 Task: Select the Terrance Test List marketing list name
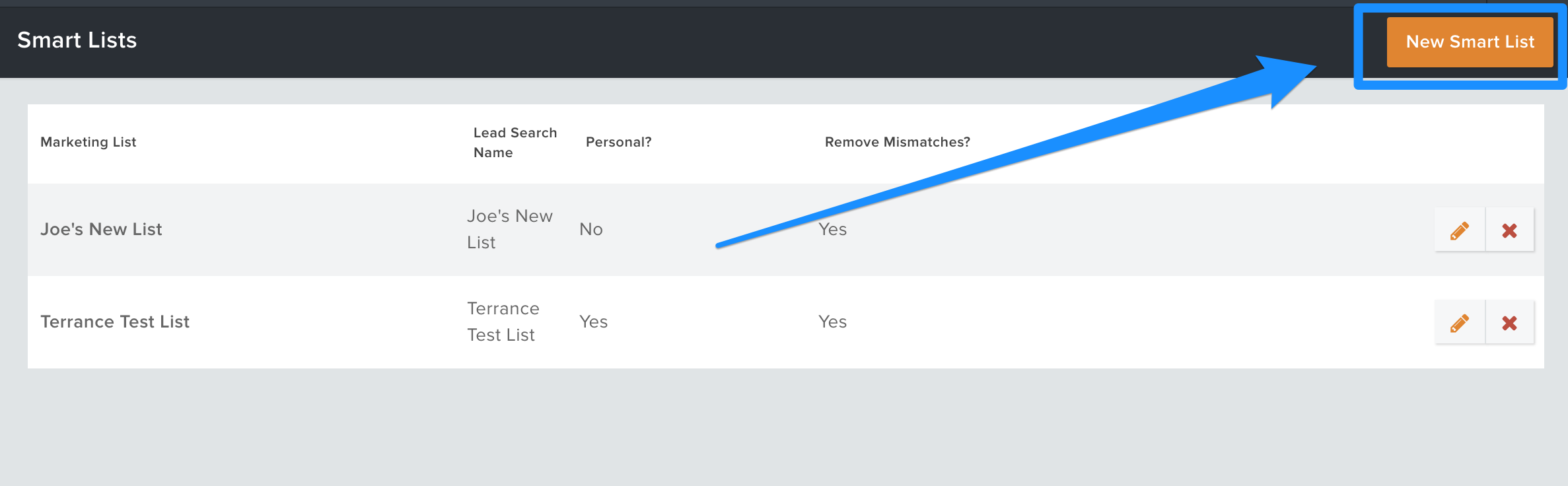[x=115, y=322]
